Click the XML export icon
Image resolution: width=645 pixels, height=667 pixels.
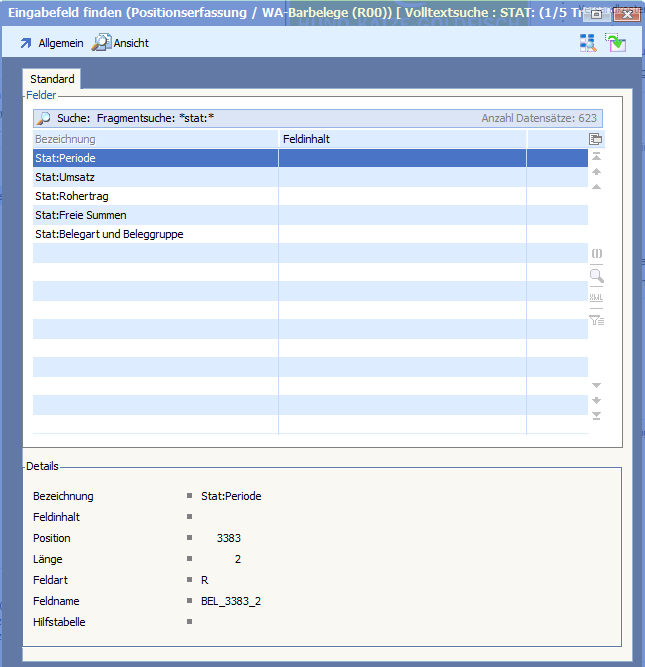pos(596,298)
